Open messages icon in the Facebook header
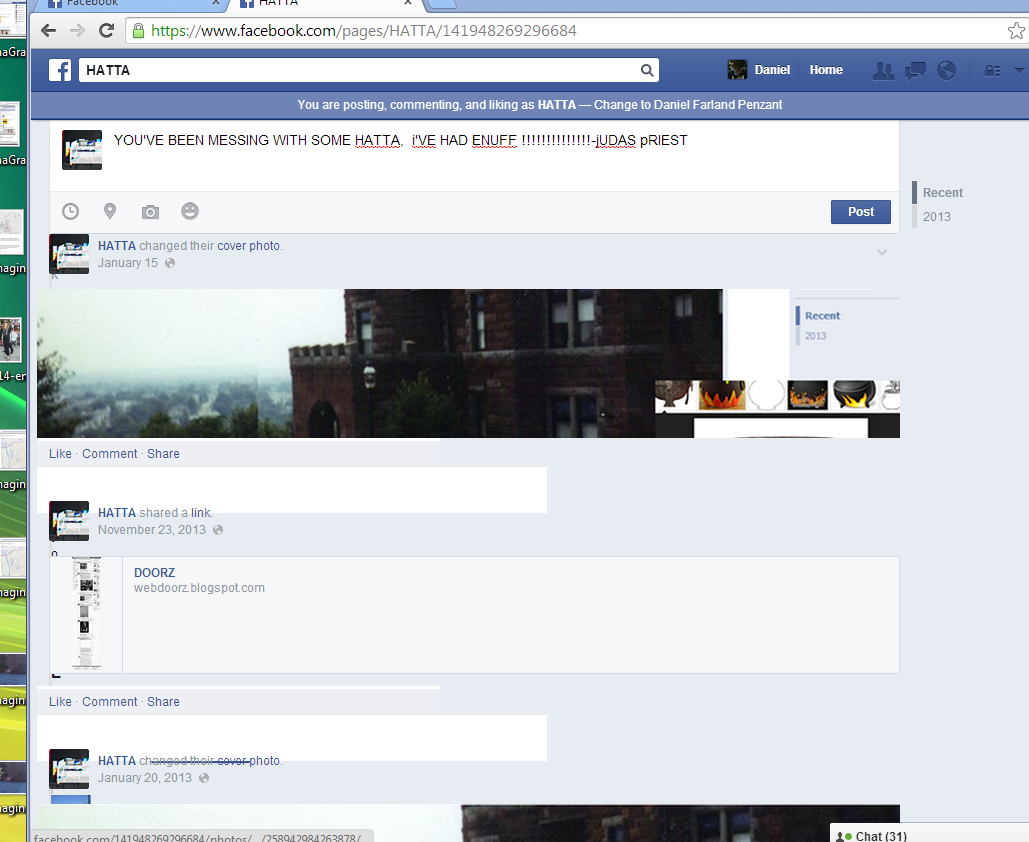This screenshot has height=842, width=1029. 915,70
